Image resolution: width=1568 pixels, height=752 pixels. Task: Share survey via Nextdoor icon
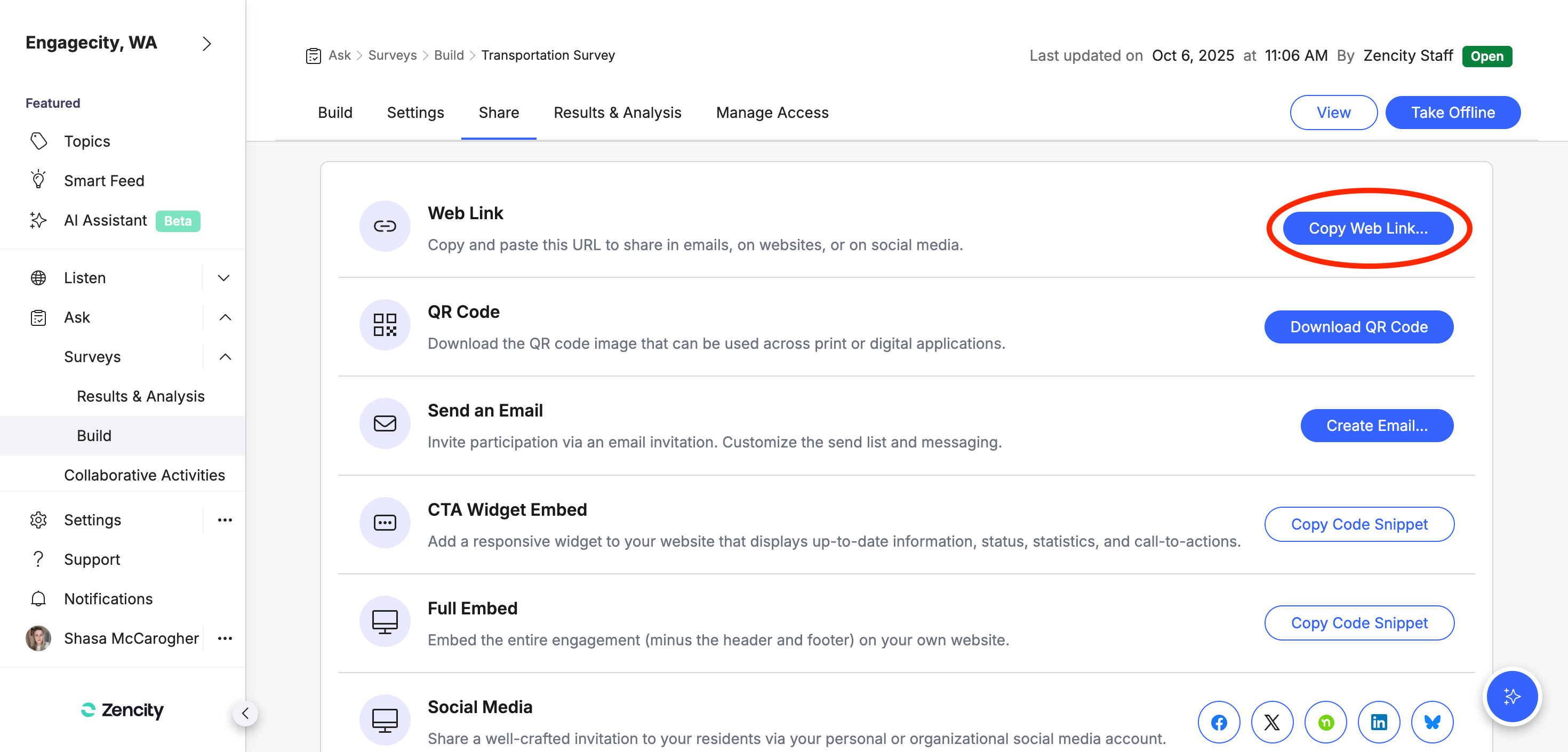pyautogui.click(x=1325, y=722)
